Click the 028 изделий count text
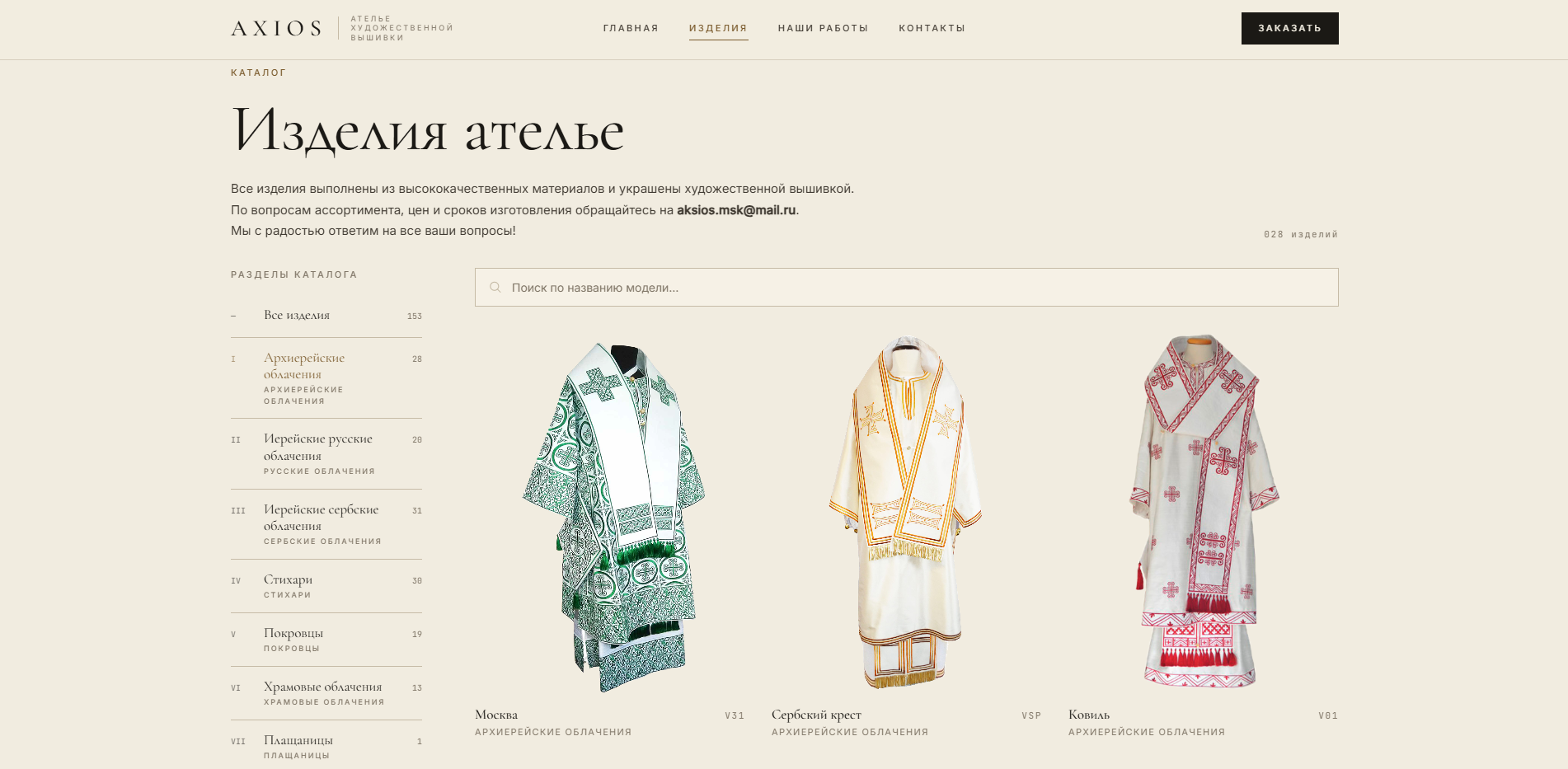Screen dimensions: 1568x769 (1301, 234)
